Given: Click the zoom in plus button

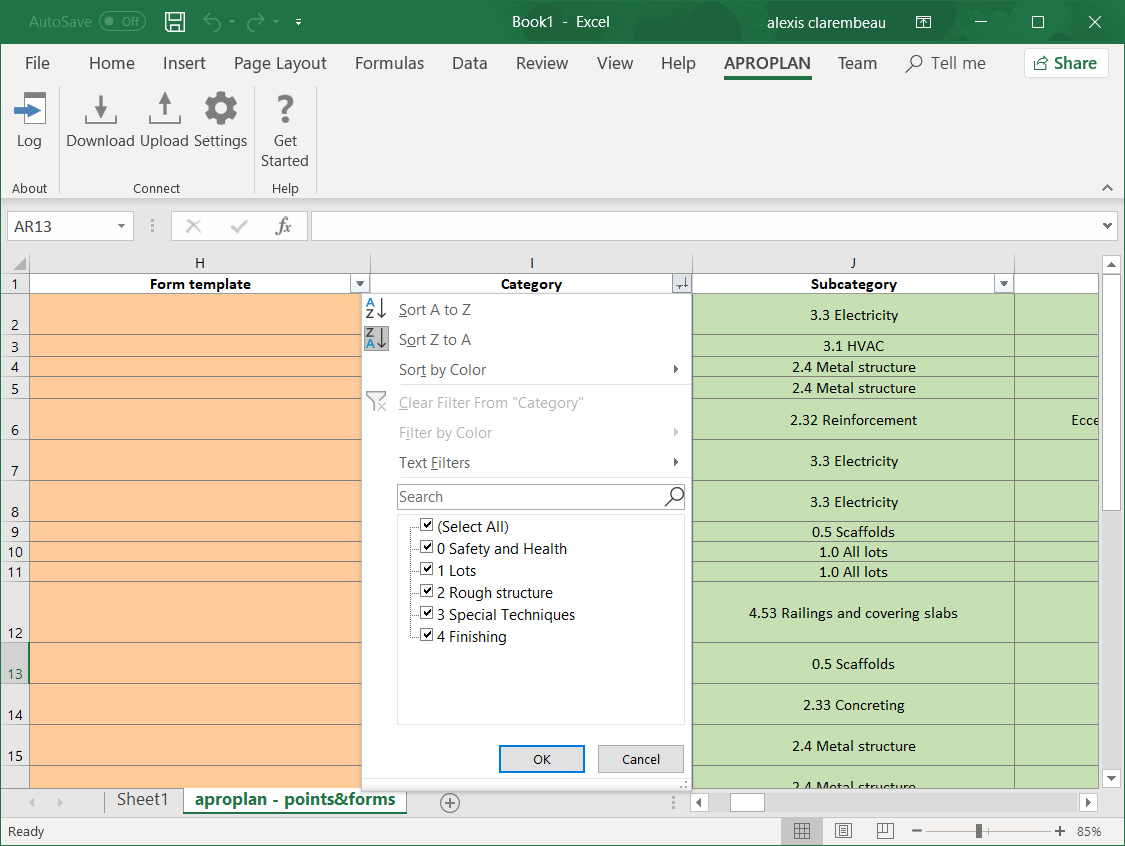Looking at the screenshot, I should tap(1060, 831).
